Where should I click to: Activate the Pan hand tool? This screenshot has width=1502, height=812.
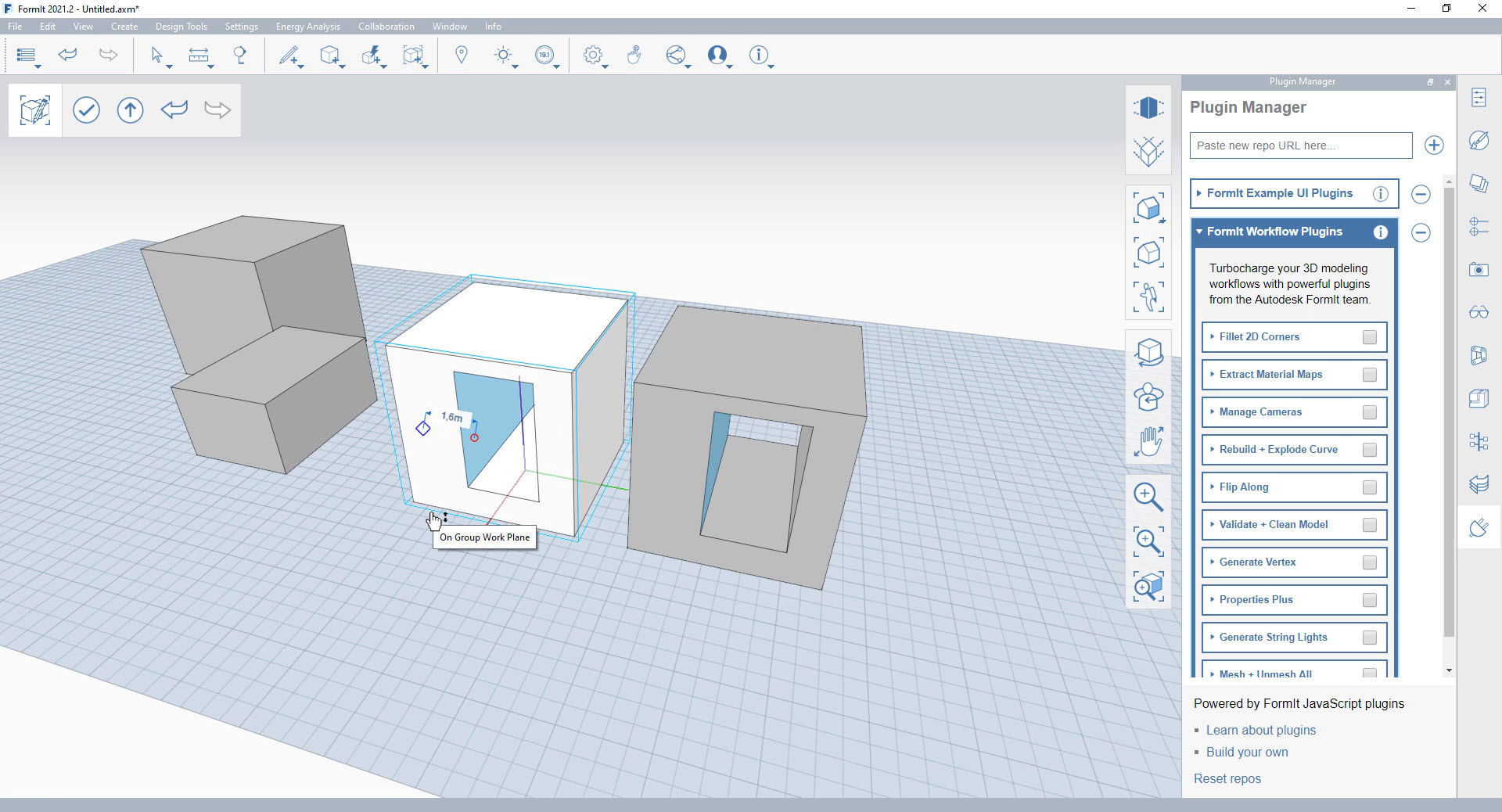[1148, 442]
